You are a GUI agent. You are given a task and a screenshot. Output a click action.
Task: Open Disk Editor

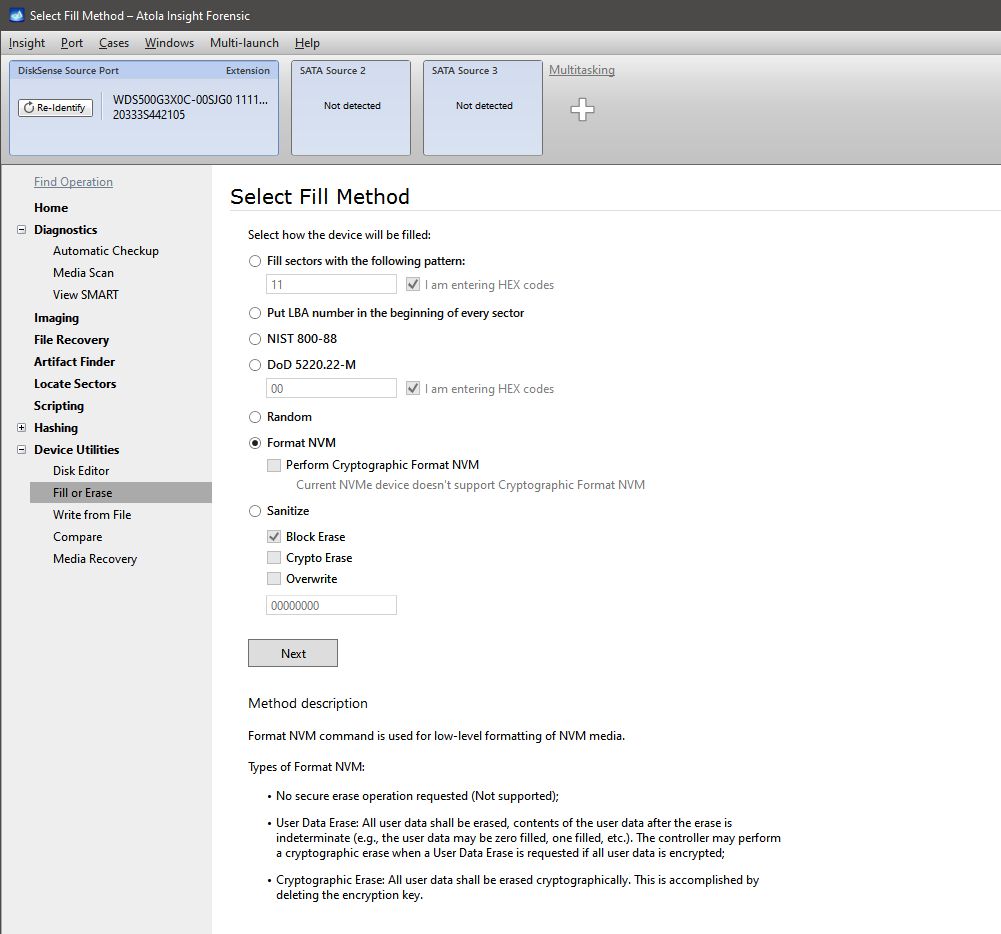pos(81,471)
